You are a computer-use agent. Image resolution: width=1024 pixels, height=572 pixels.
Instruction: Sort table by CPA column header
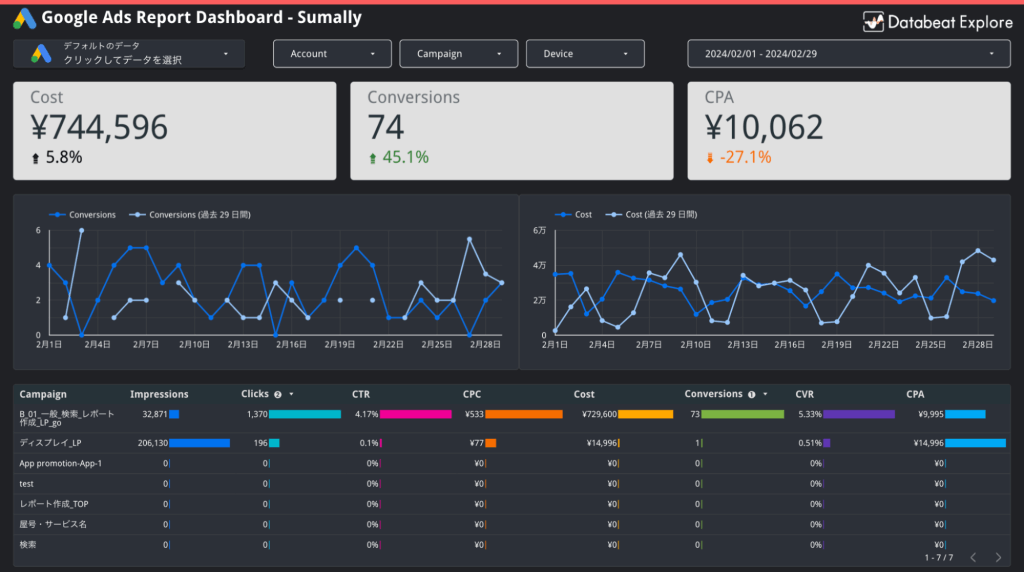pyautogui.click(x=915, y=394)
